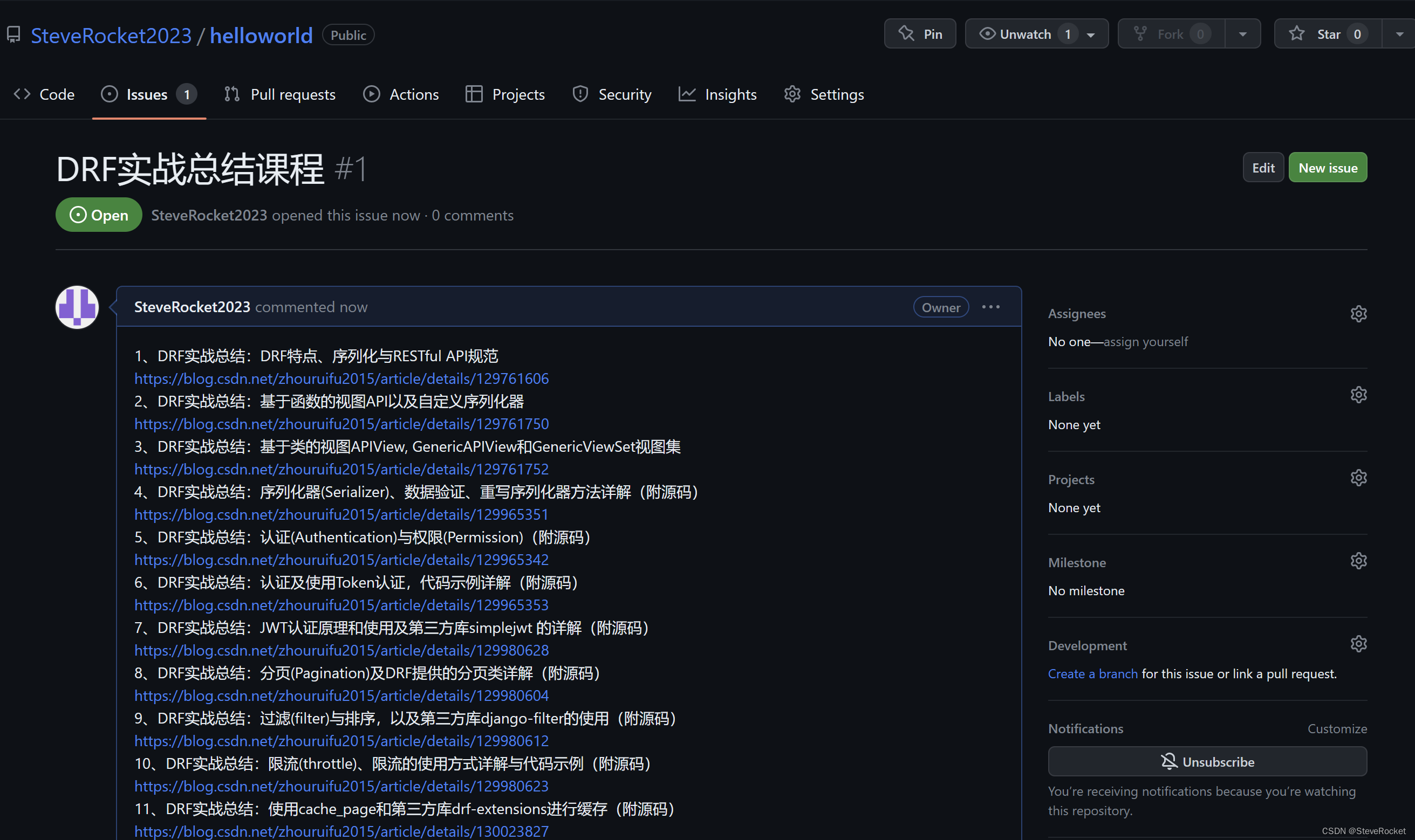Toggle the Assignees settings gear
The image size is (1415, 840).
(x=1358, y=313)
